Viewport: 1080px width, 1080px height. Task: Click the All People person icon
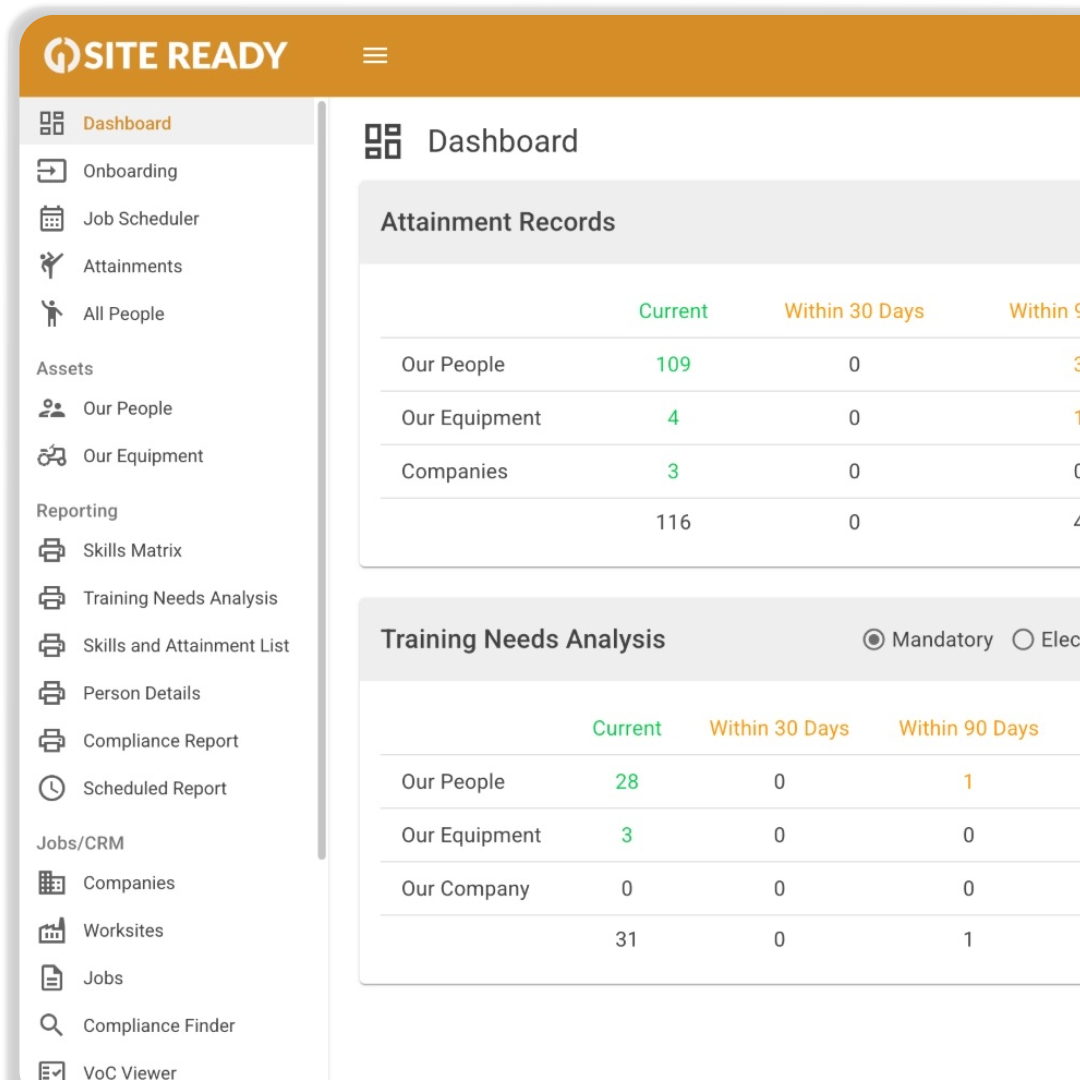51,314
